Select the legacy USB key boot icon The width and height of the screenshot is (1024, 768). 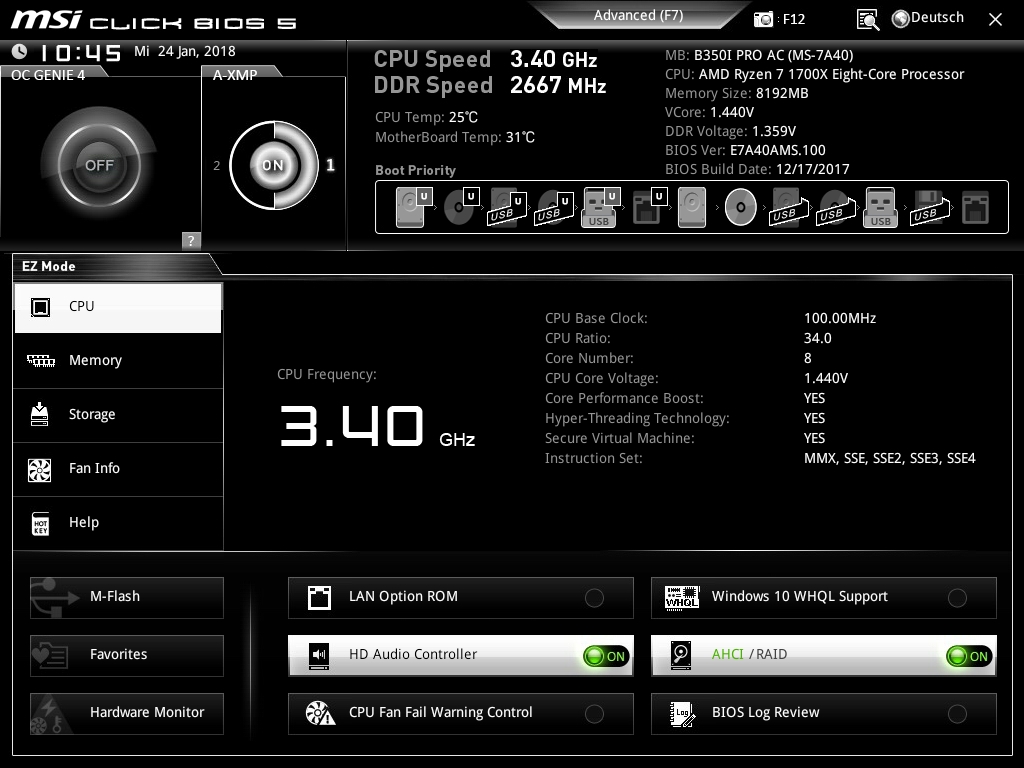pyautogui.click(x=880, y=207)
